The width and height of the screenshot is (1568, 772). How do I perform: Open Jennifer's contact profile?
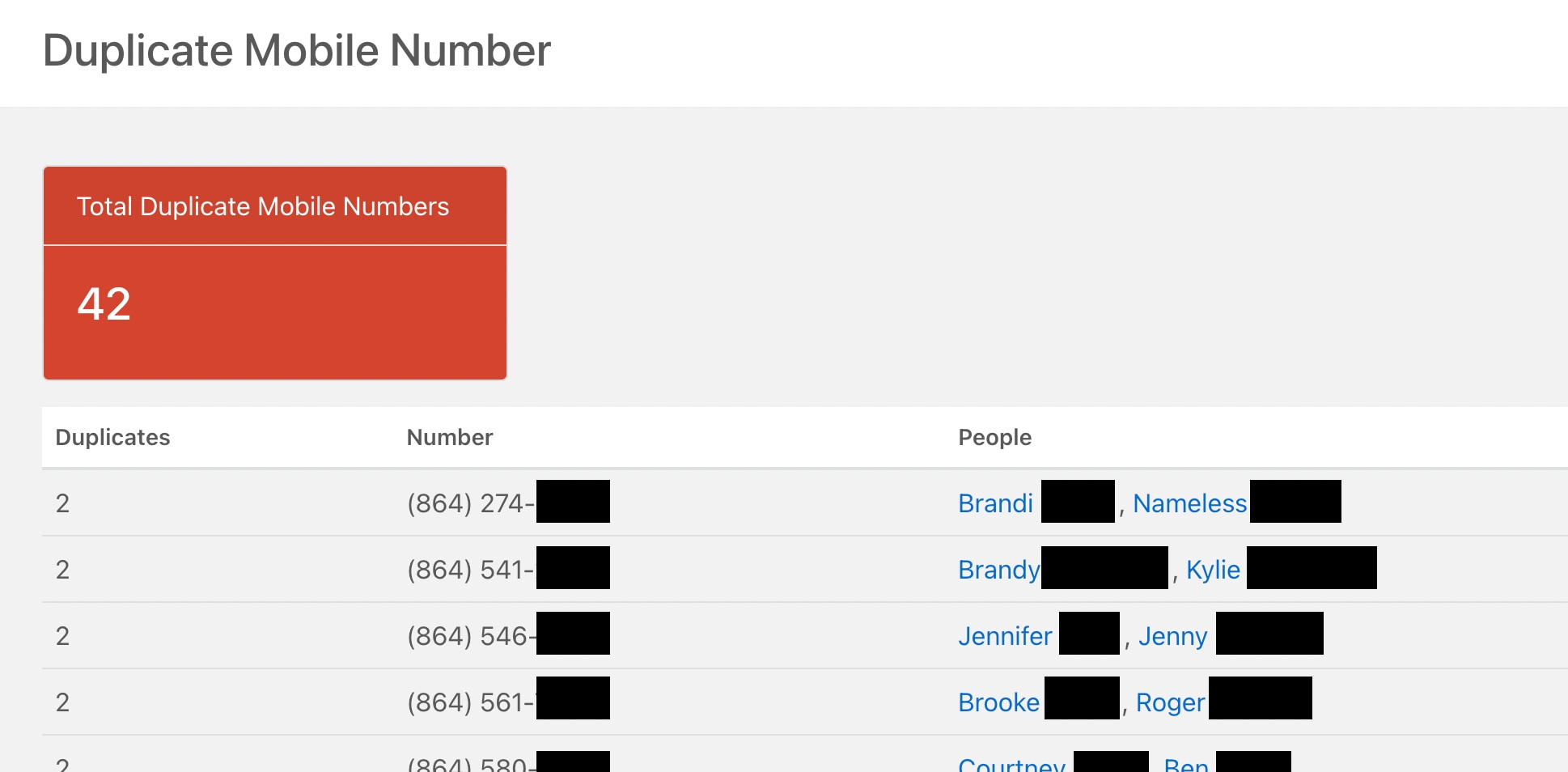[x=1005, y=635]
